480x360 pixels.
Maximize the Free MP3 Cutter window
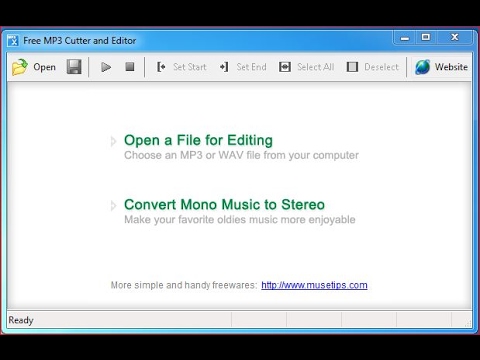[426, 37]
